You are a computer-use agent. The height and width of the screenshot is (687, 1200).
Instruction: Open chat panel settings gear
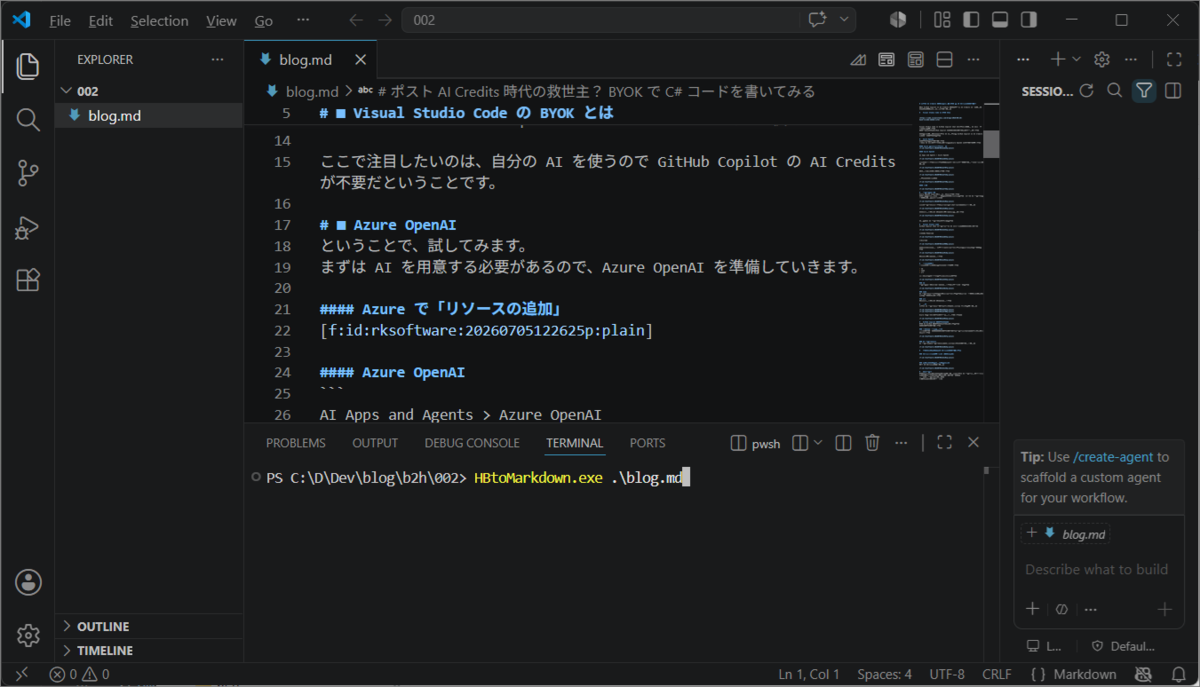tap(1102, 60)
